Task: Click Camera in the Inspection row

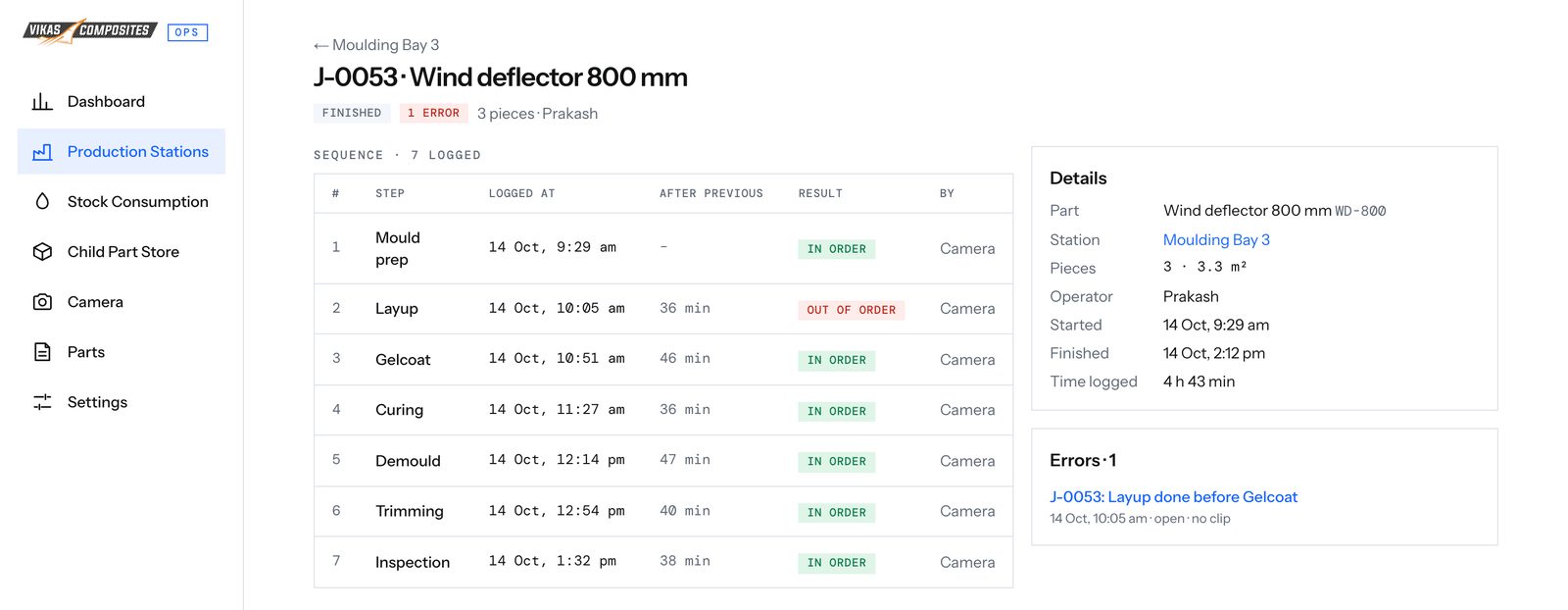Action: coord(967,563)
